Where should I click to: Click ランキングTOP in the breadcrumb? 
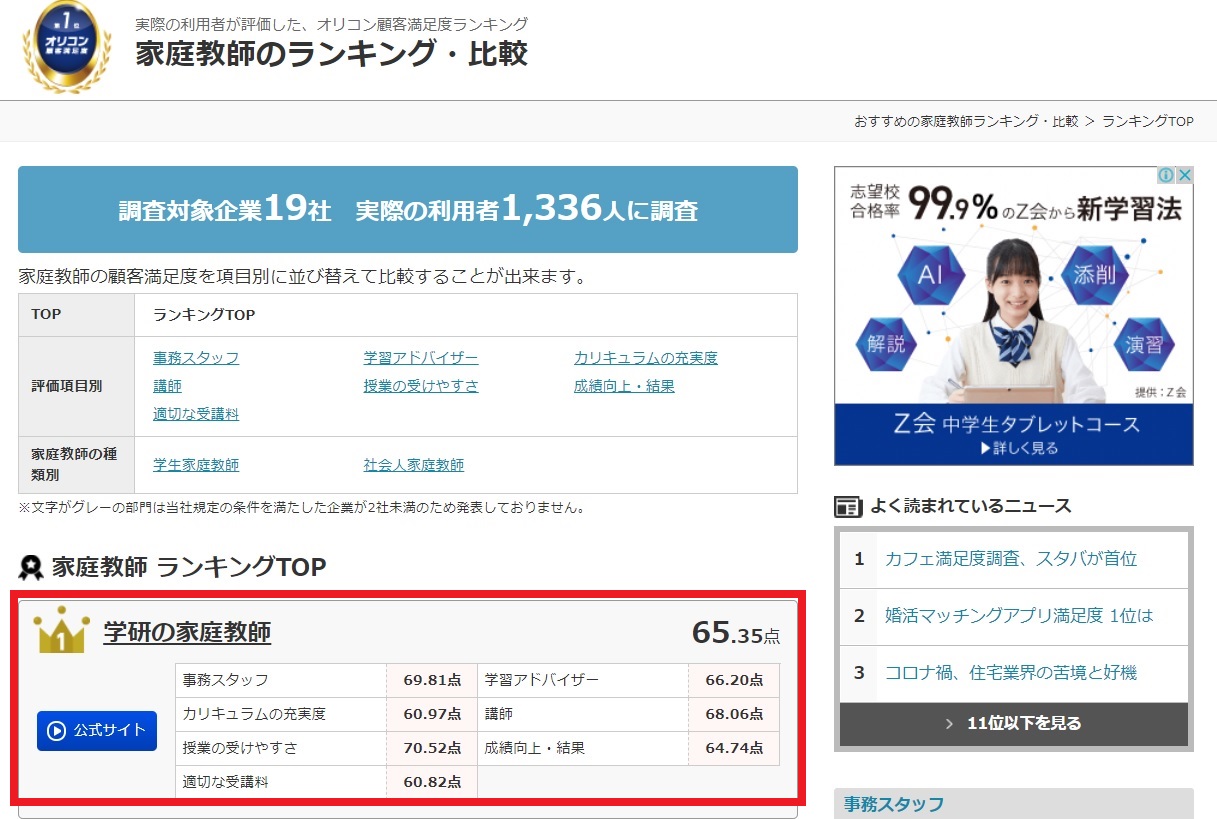tap(1148, 121)
